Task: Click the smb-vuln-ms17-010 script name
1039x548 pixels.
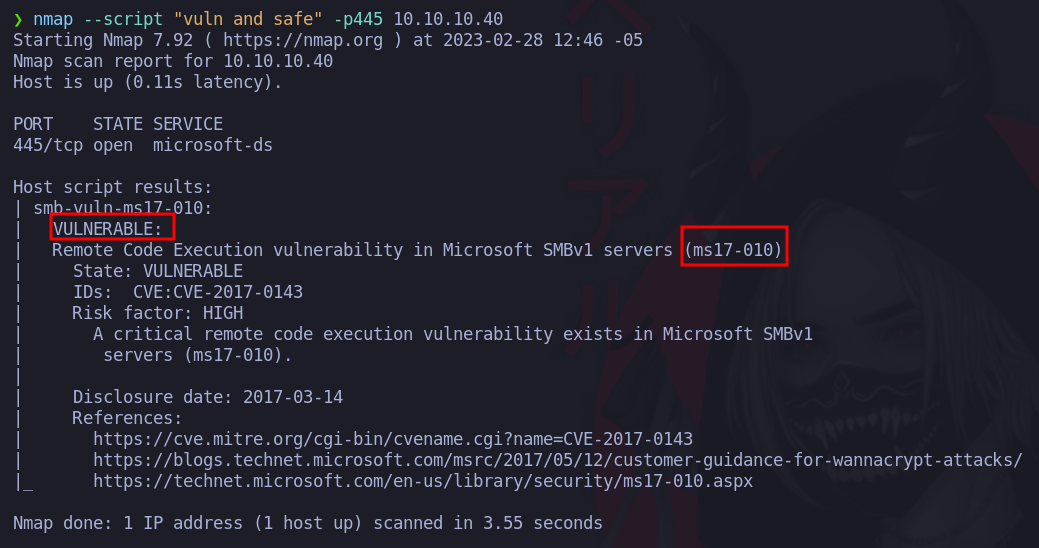Action: coord(123,208)
